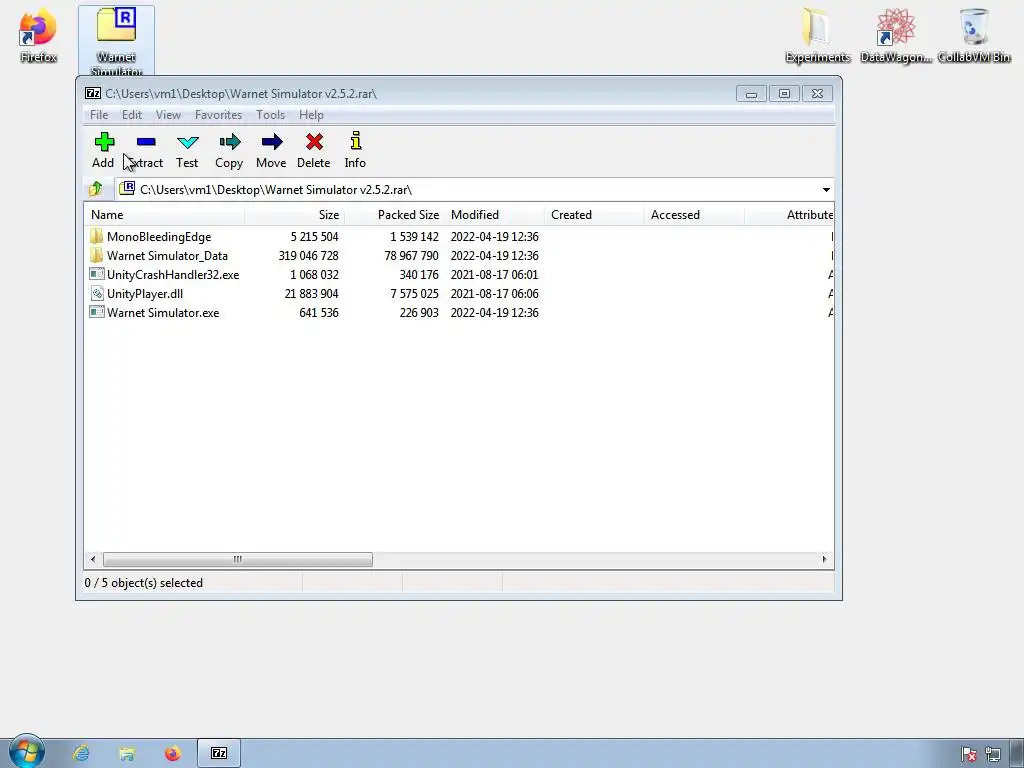Viewport: 1024px width, 768px height.
Task: Open Windows Explorer from taskbar
Action: 127,753
